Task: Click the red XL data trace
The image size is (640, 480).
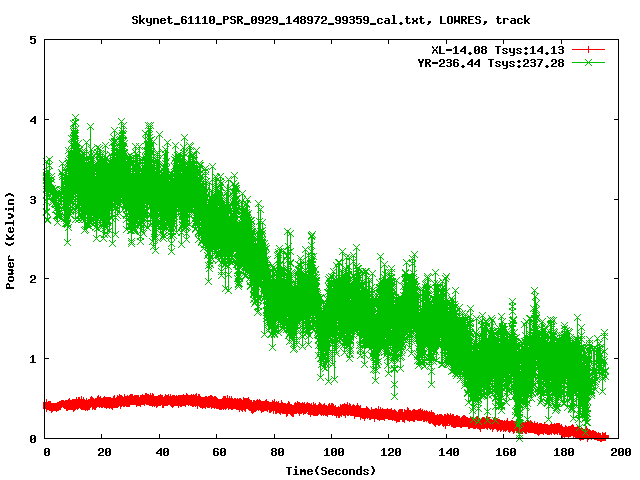Action: (x=200, y=402)
